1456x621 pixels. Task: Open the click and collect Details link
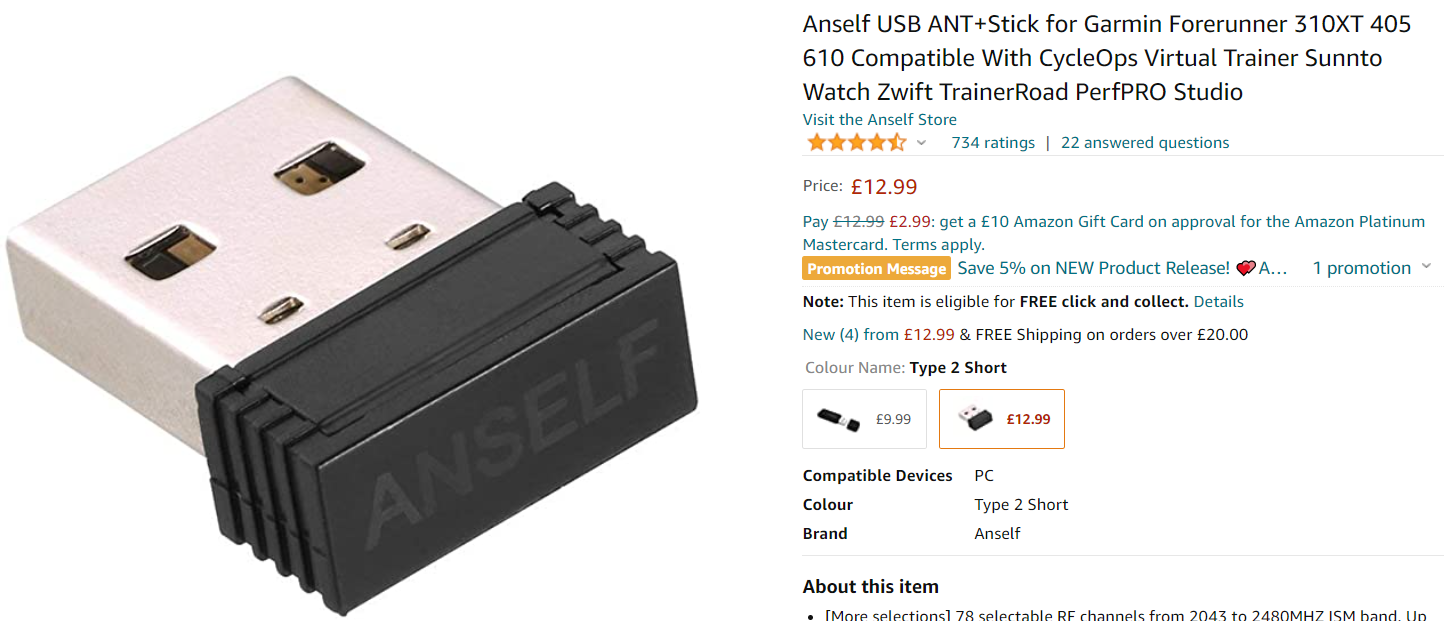coord(1218,301)
